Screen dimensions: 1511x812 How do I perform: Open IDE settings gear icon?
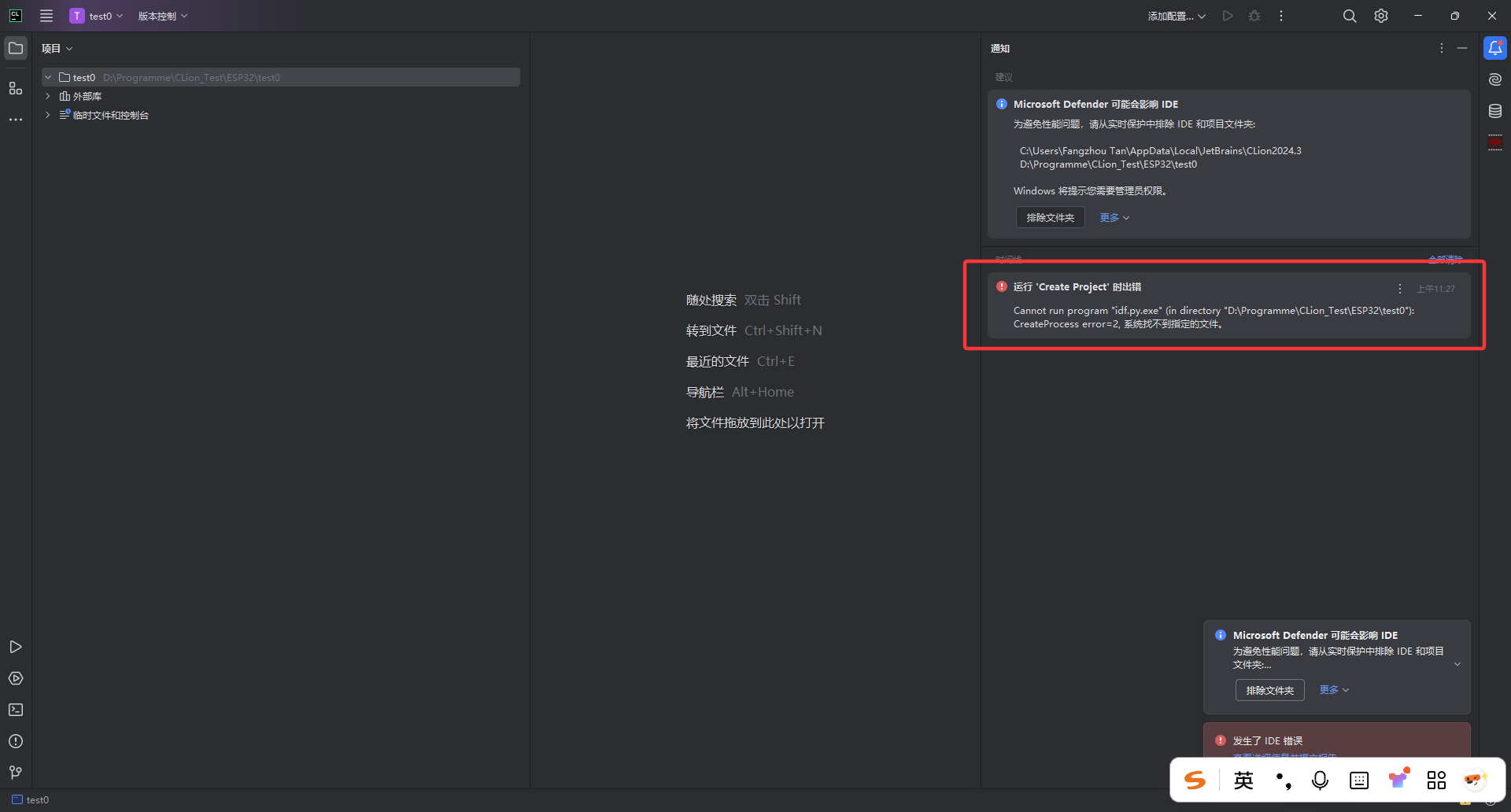pyautogui.click(x=1381, y=16)
